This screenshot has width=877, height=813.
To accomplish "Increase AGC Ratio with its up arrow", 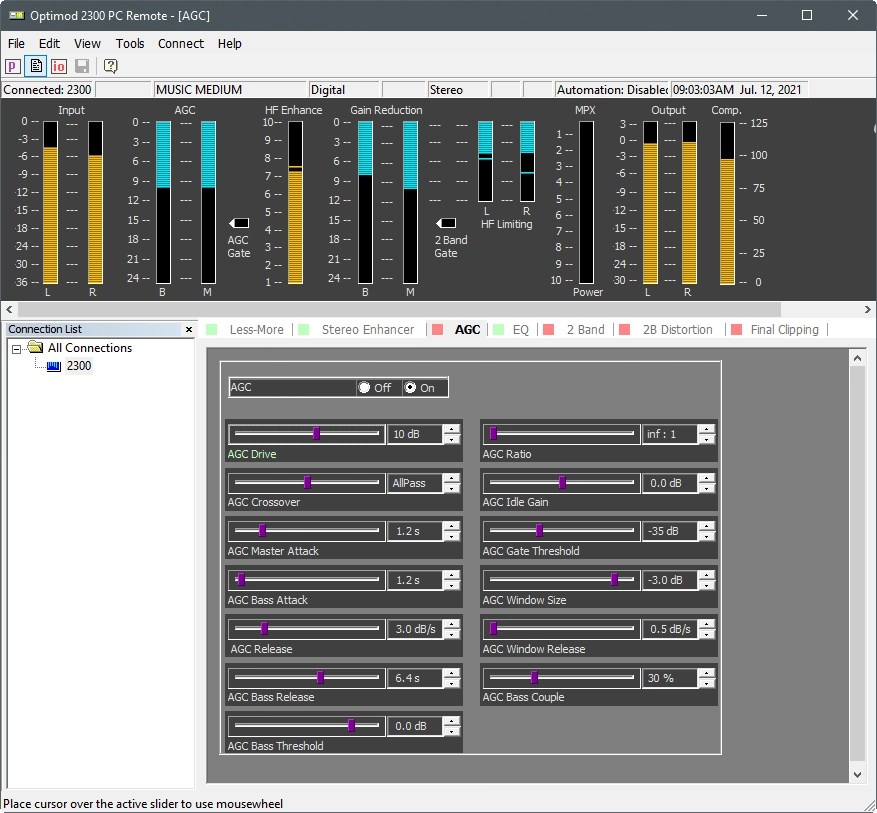I will (707, 429).
